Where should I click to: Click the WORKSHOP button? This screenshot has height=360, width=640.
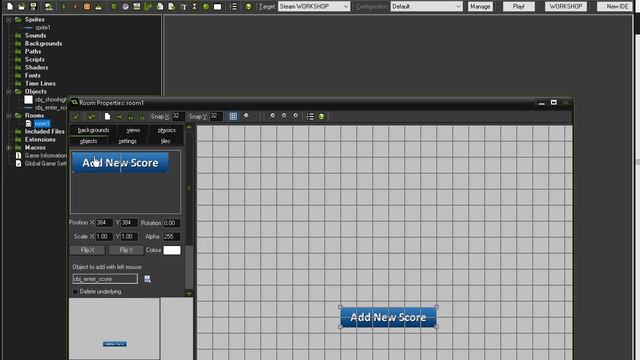566,7
